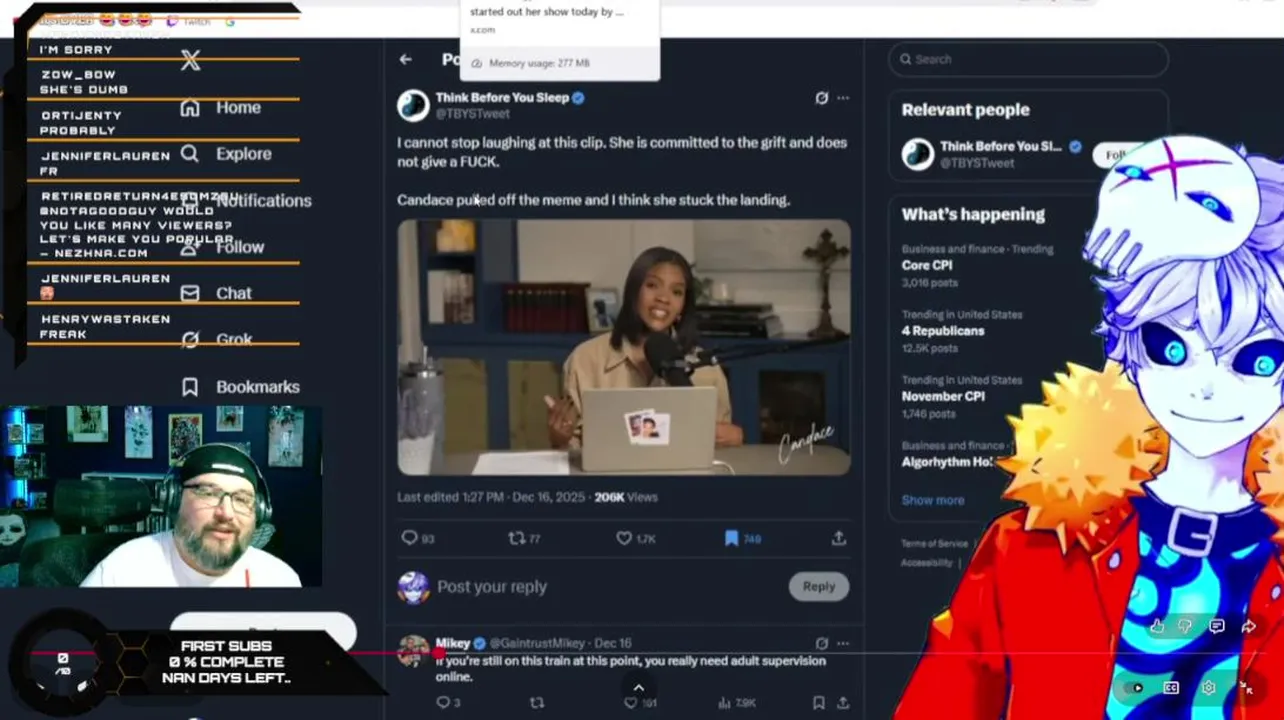
Task: Click the Home menu item
Action: pos(238,107)
